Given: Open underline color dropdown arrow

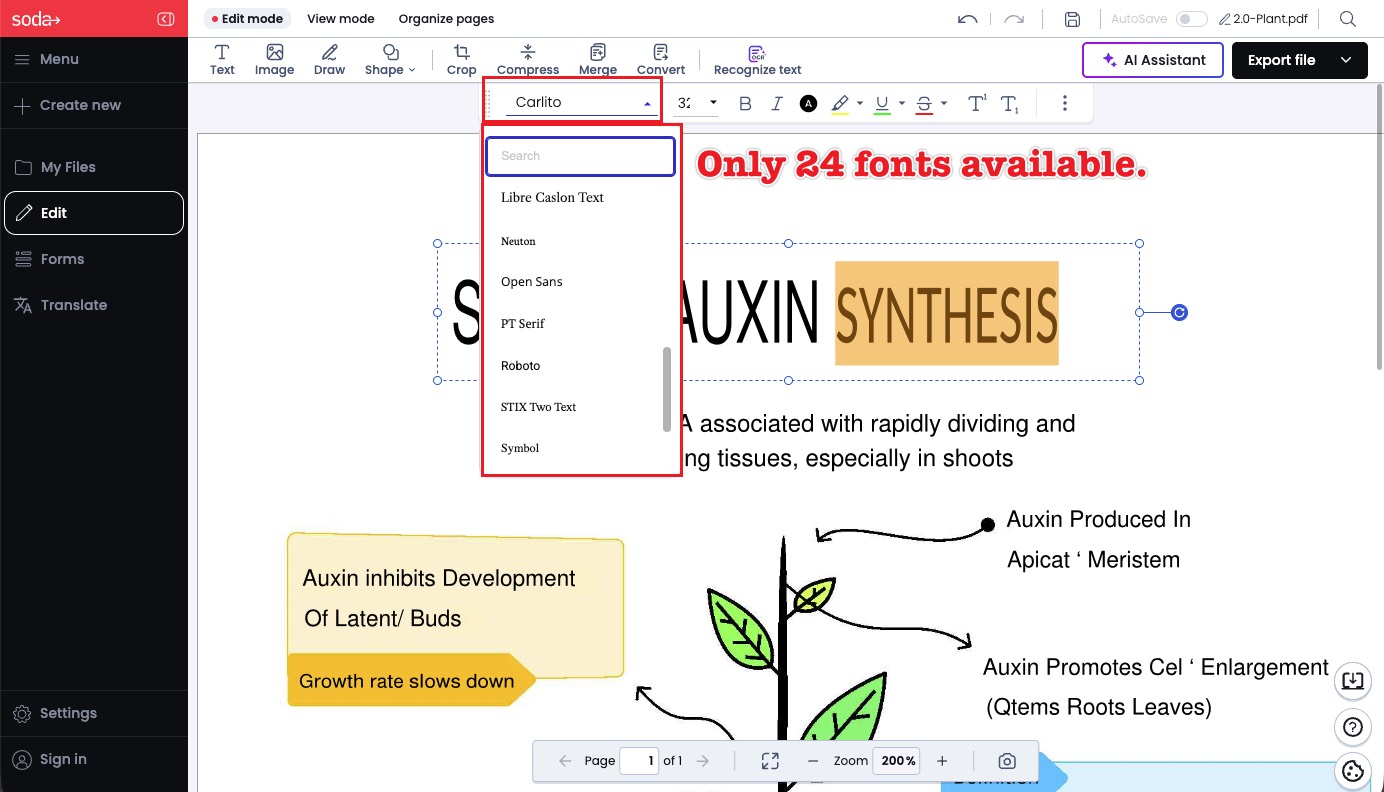Looking at the screenshot, I should (902, 103).
